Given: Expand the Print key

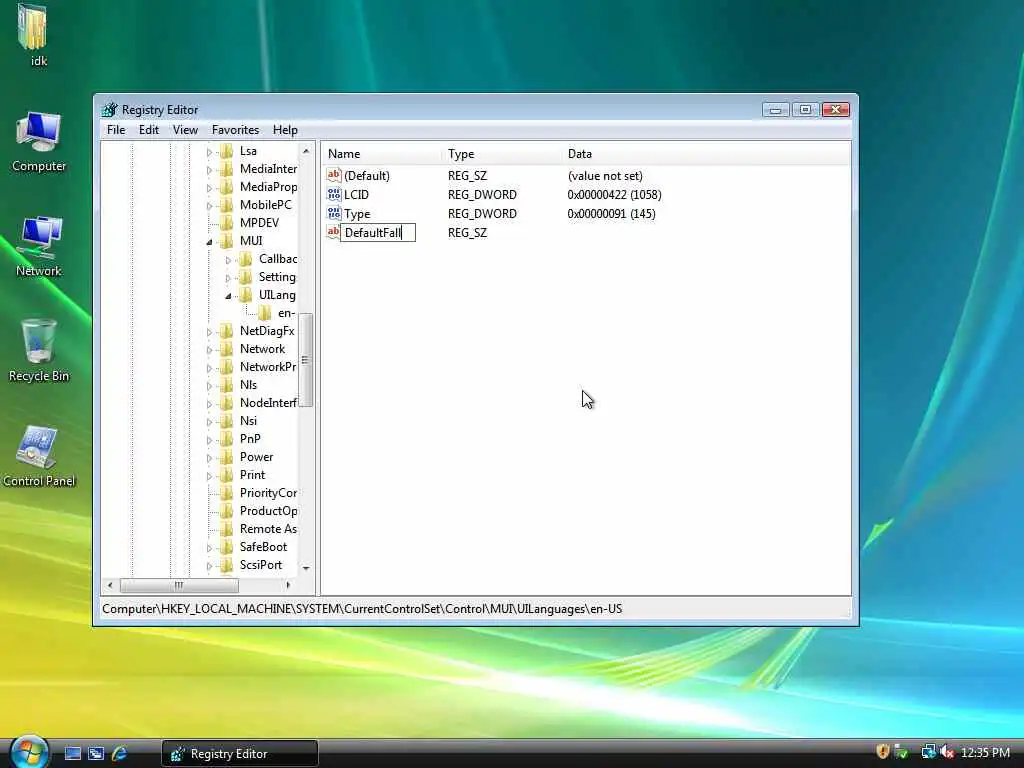Looking at the screenshot, I should coord(209,476).
